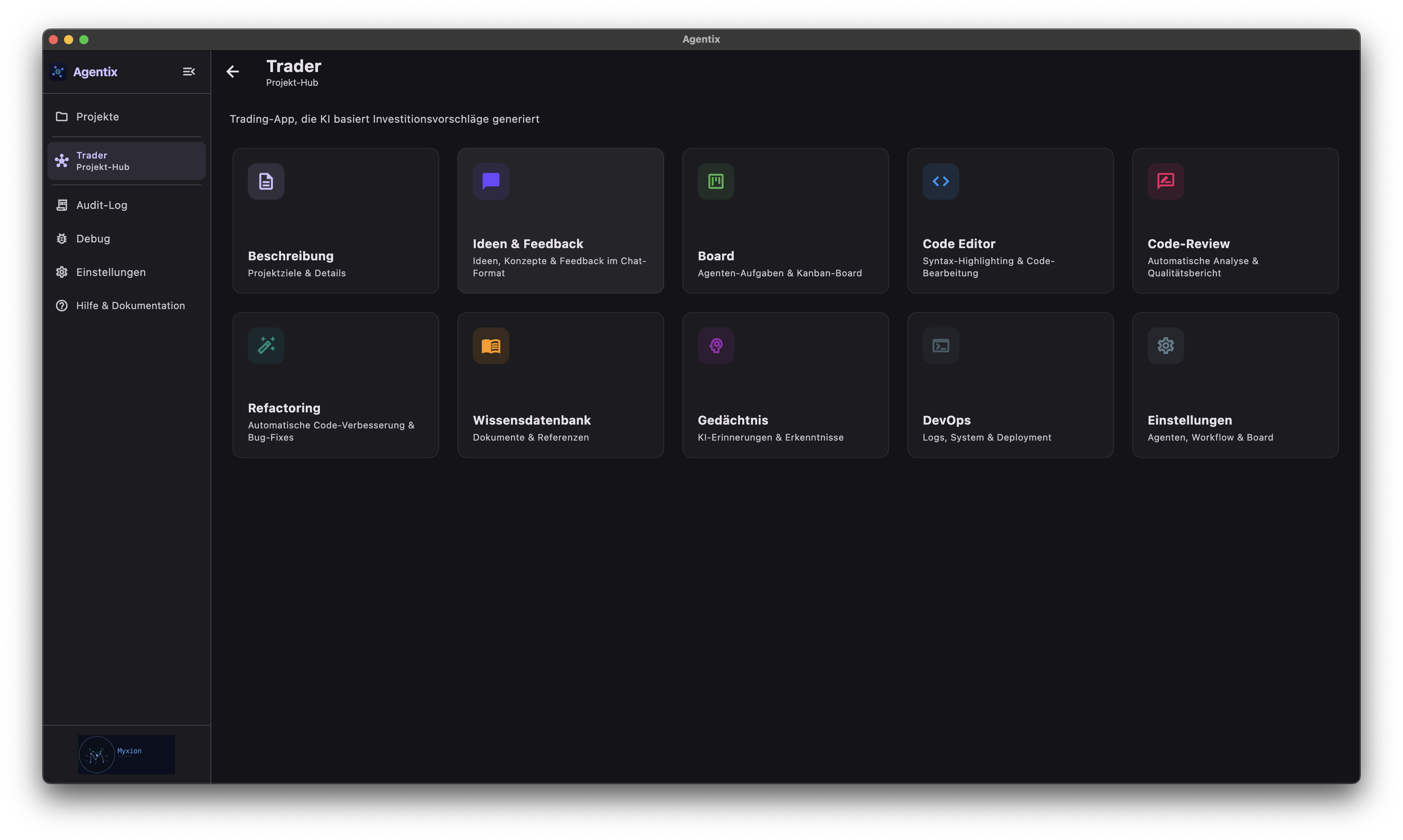Select Trader Projekt-Hub sidebar entry

(126, 161)
